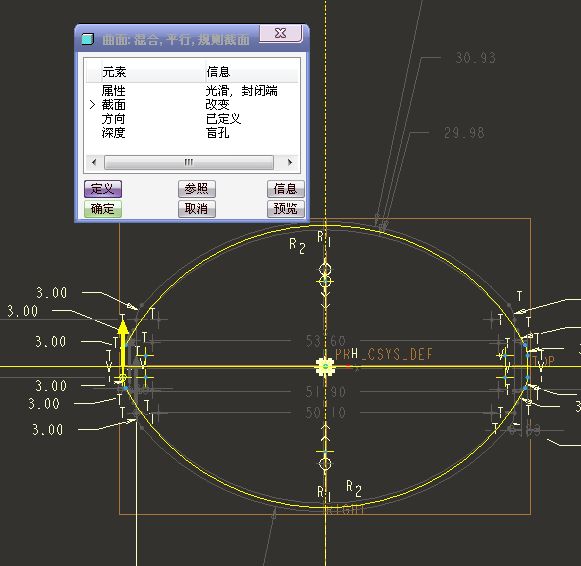581x566 pixels.
Task: Select the 深度 element row
Action: point(192,133)
